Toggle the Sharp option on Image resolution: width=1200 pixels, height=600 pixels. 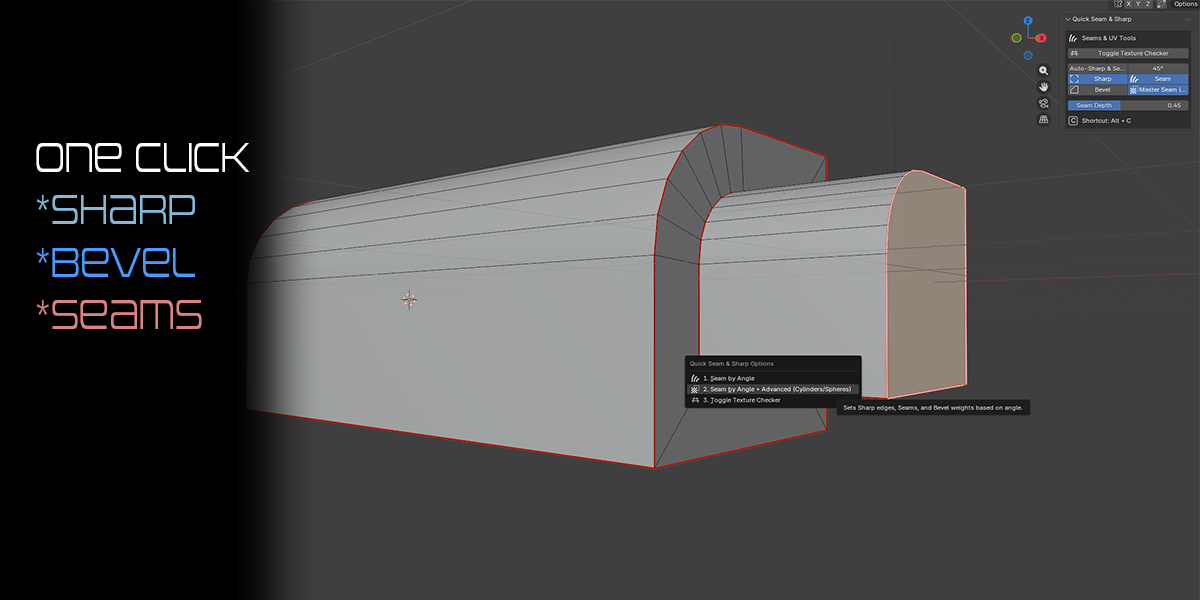point(1097,79)
